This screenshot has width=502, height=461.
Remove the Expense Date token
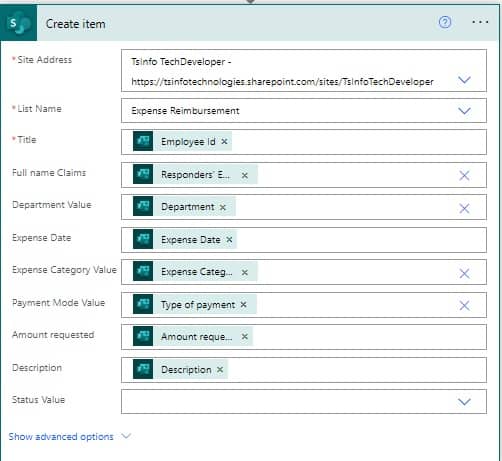point(229,240)
